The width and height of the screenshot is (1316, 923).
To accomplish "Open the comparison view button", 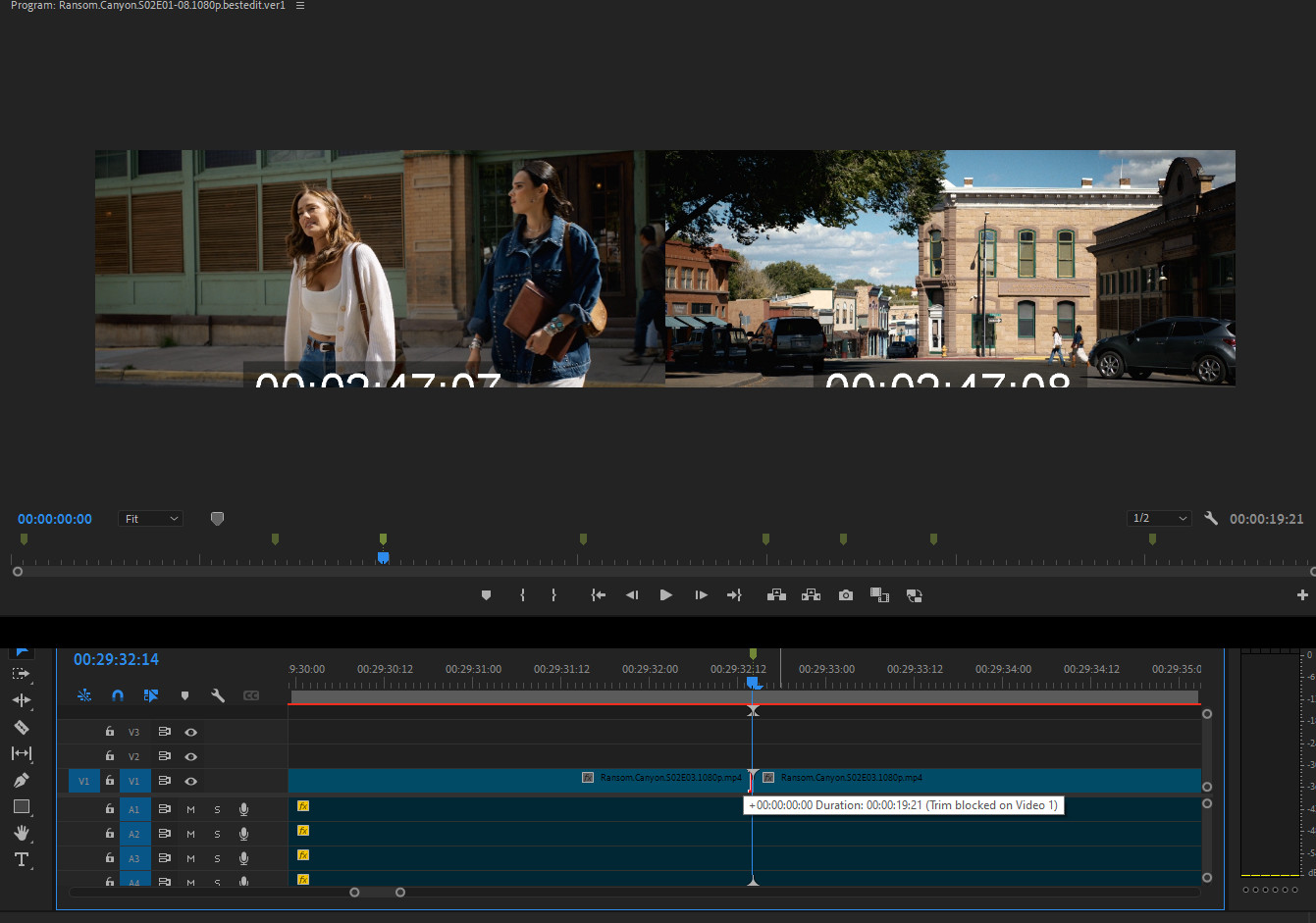I will (879, 595).
